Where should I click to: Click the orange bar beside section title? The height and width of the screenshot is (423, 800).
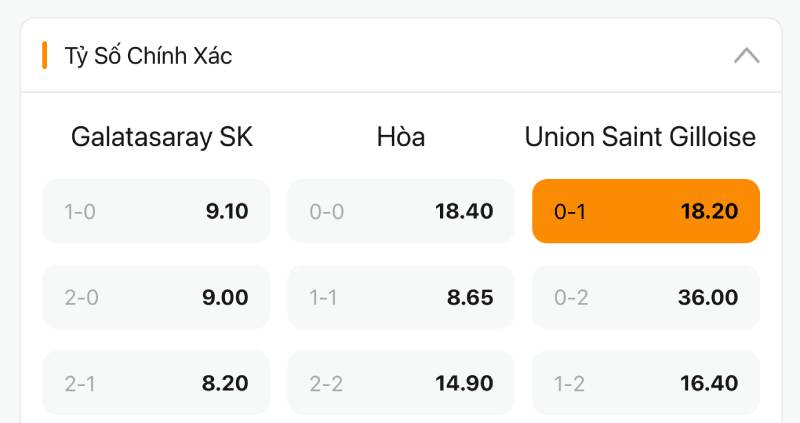(x=45, y=56)
